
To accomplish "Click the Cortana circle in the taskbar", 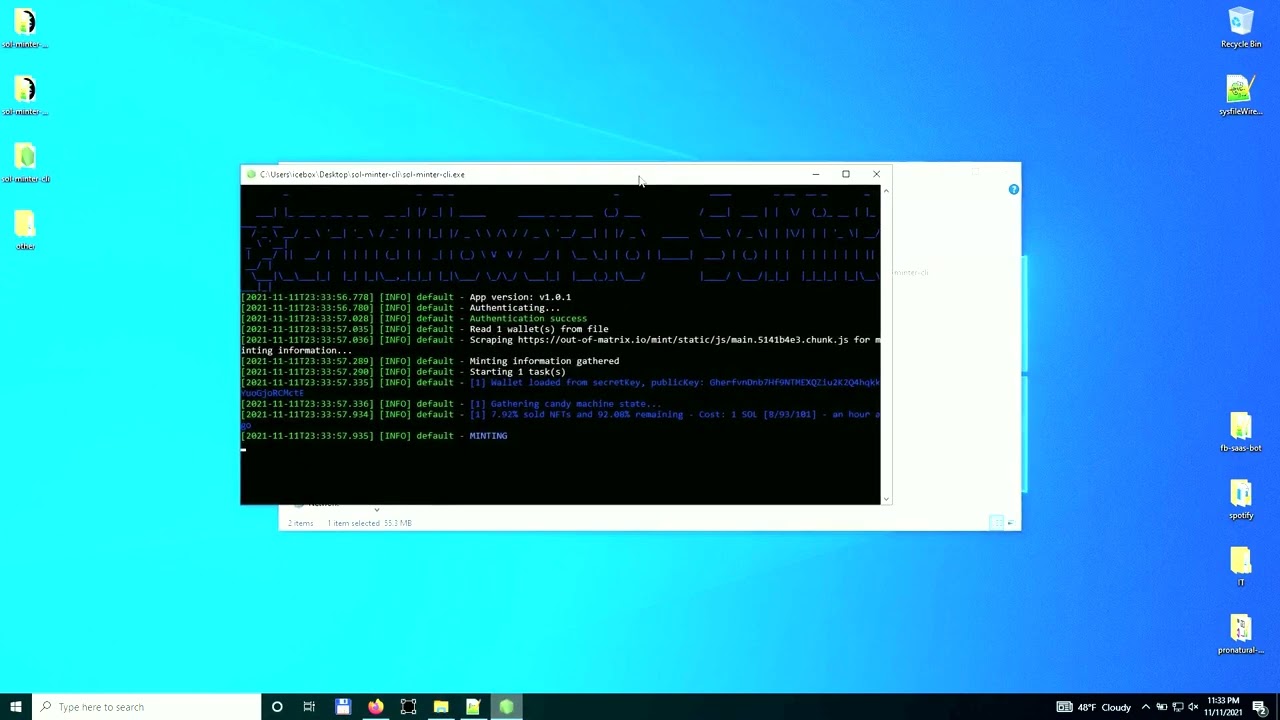I will pos(277,707).
